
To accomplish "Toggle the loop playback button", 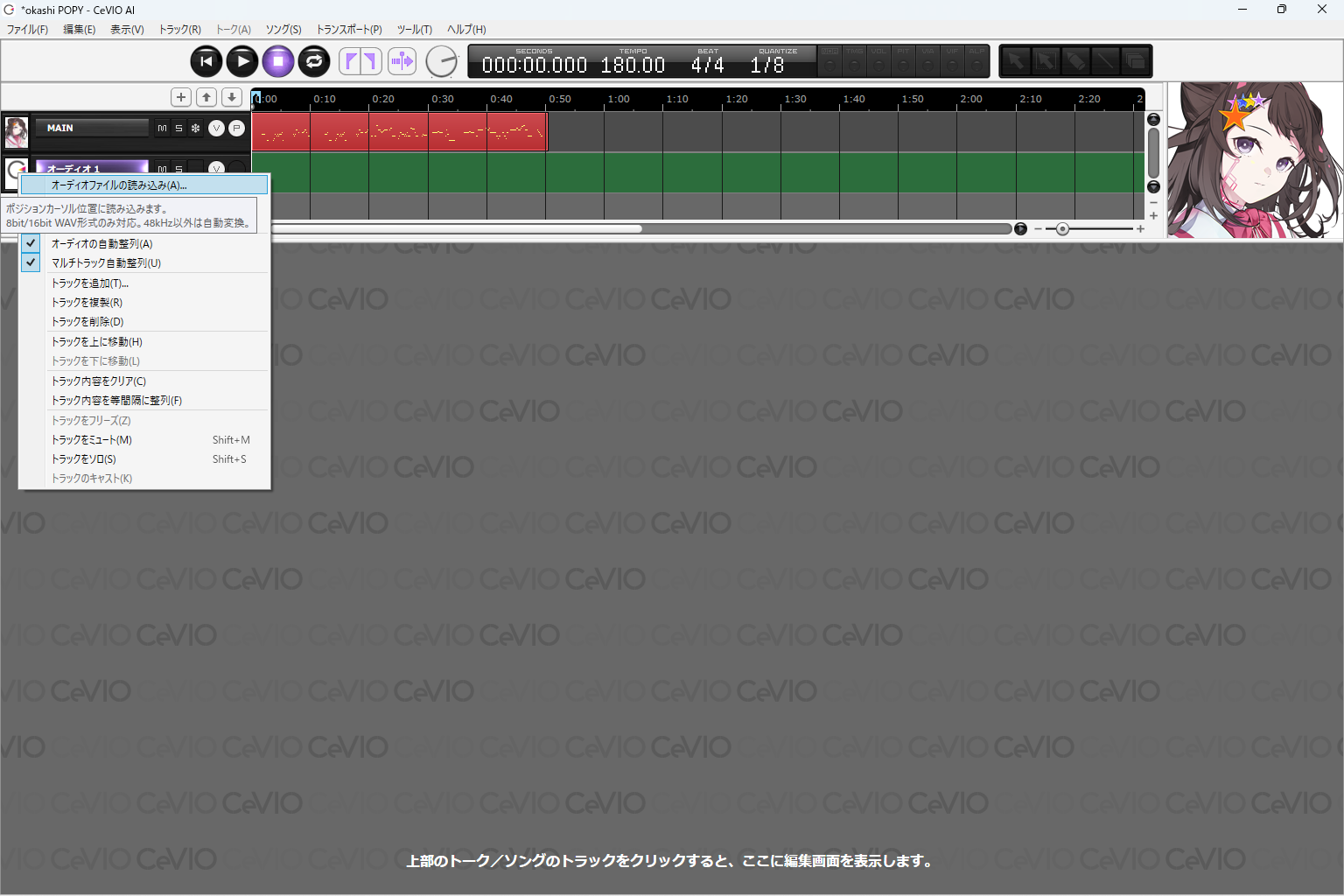I will [314, 61].
